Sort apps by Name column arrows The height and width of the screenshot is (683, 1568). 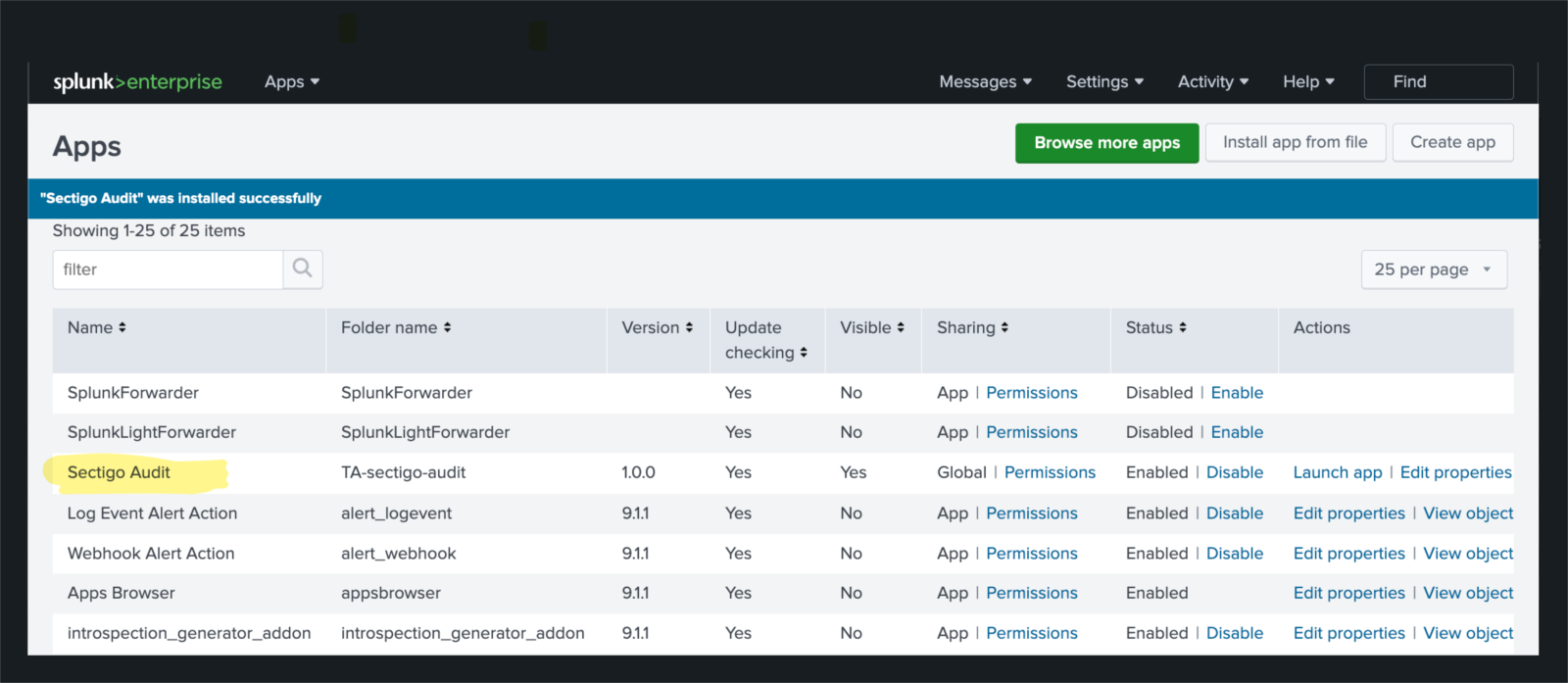click(122, 327)
